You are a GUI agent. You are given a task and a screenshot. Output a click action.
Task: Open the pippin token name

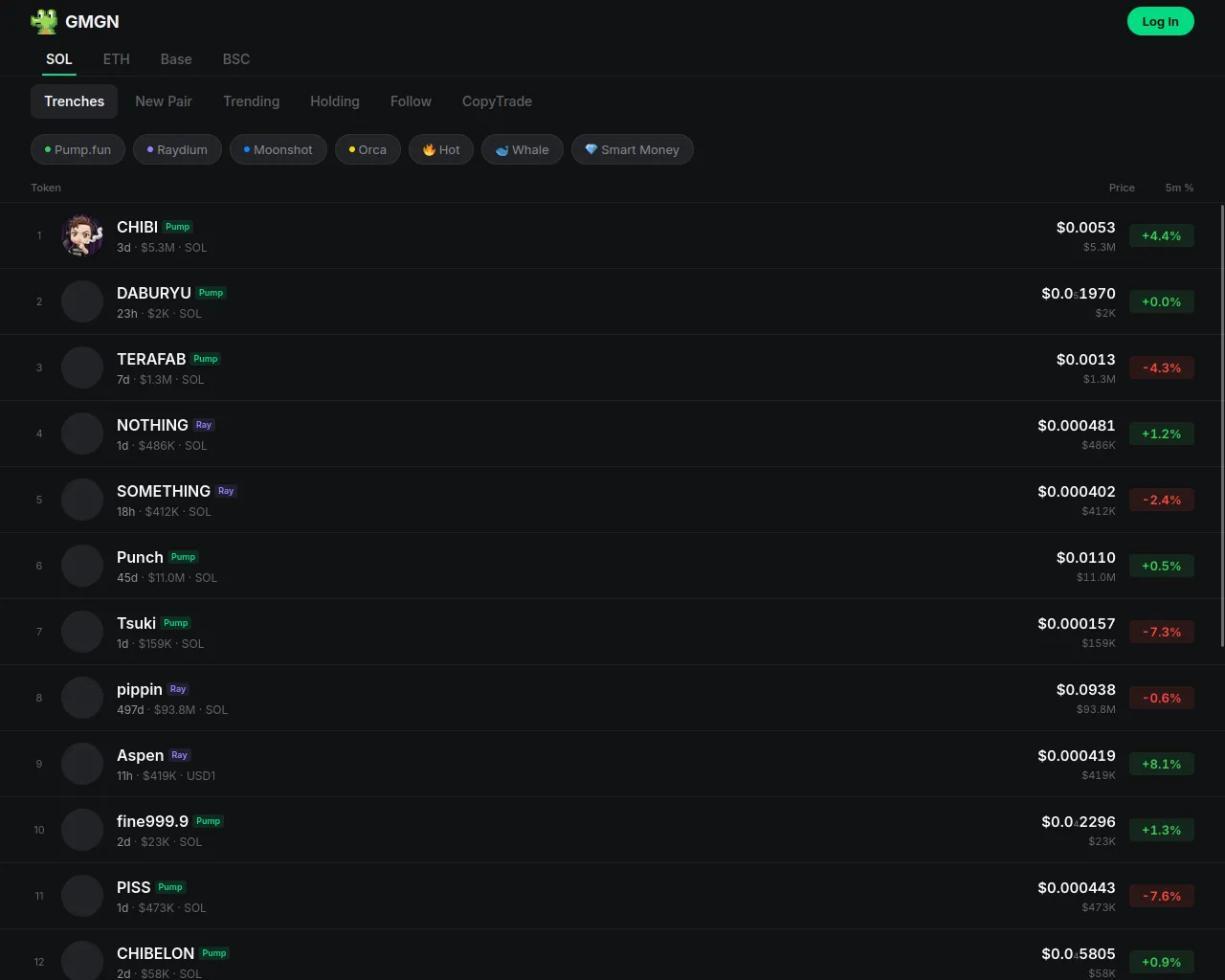pyautogui.click(x=140, y=689)
